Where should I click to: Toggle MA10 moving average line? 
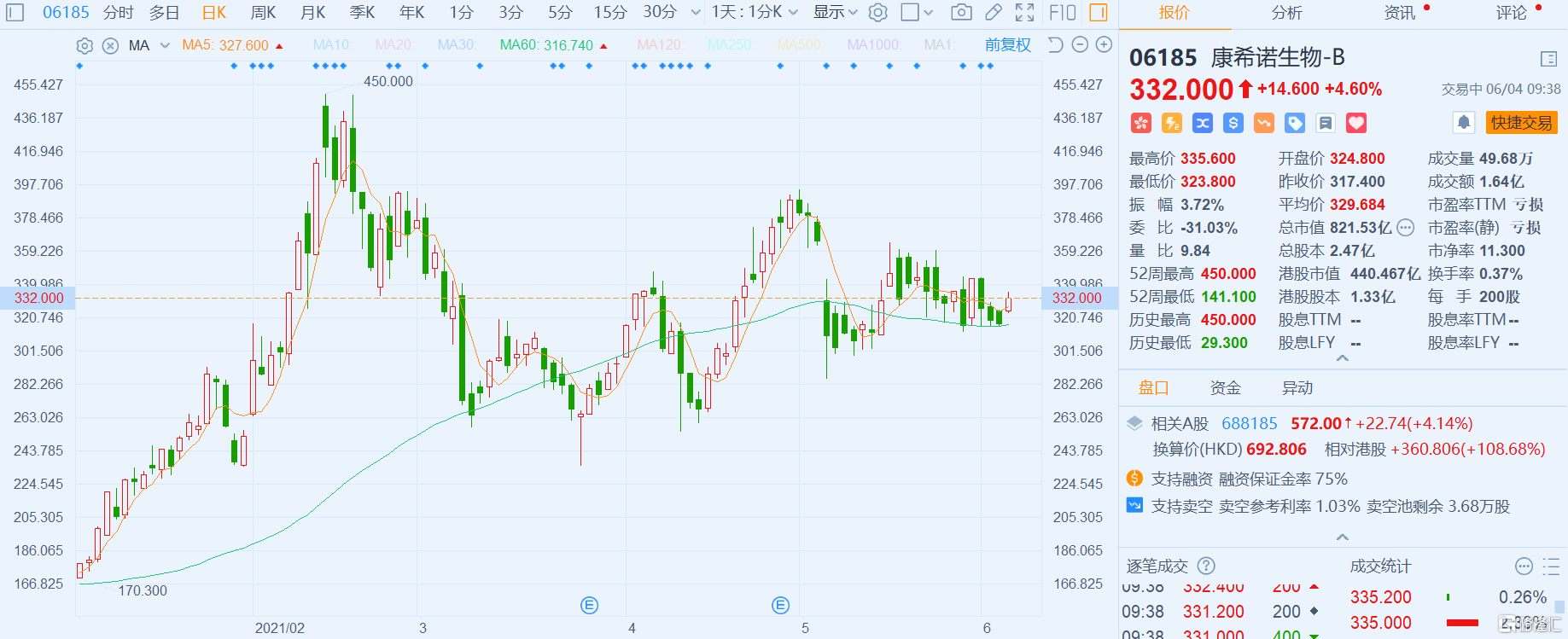point(331,45)
